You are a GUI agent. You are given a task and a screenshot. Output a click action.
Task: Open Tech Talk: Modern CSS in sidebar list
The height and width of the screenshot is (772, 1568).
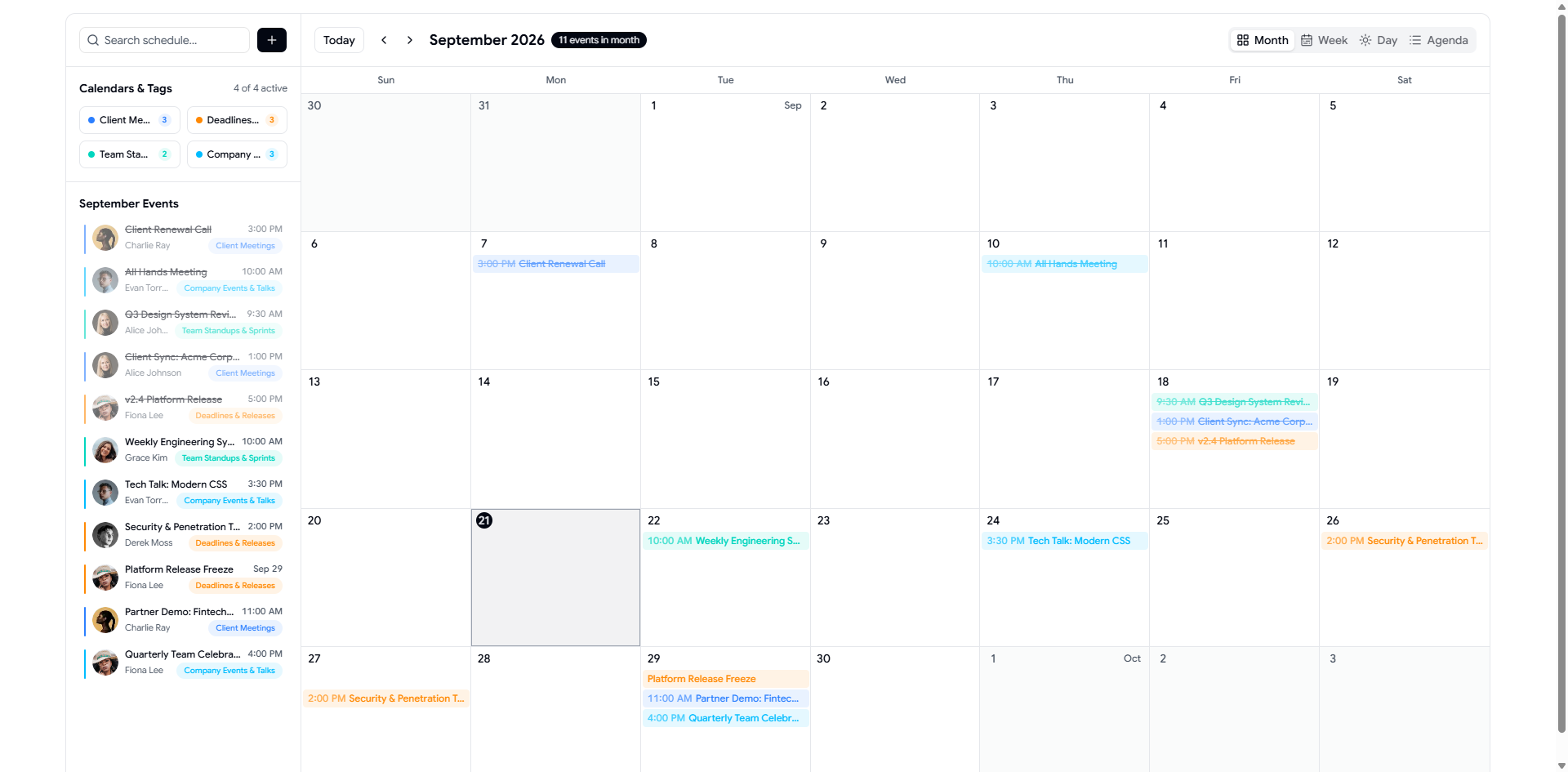[x=184, y=493]
